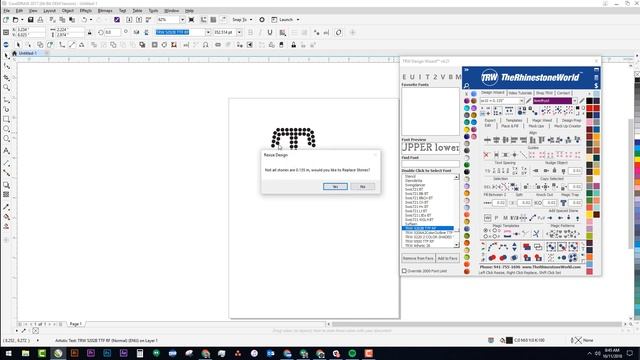640x360 pixels.
Task: Click the dollar sign icon in TRW header
Action: 596,85
